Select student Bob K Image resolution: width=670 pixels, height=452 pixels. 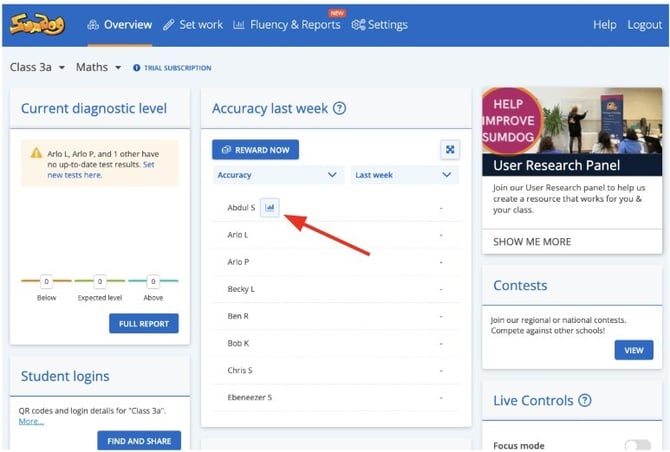[238, 343]
